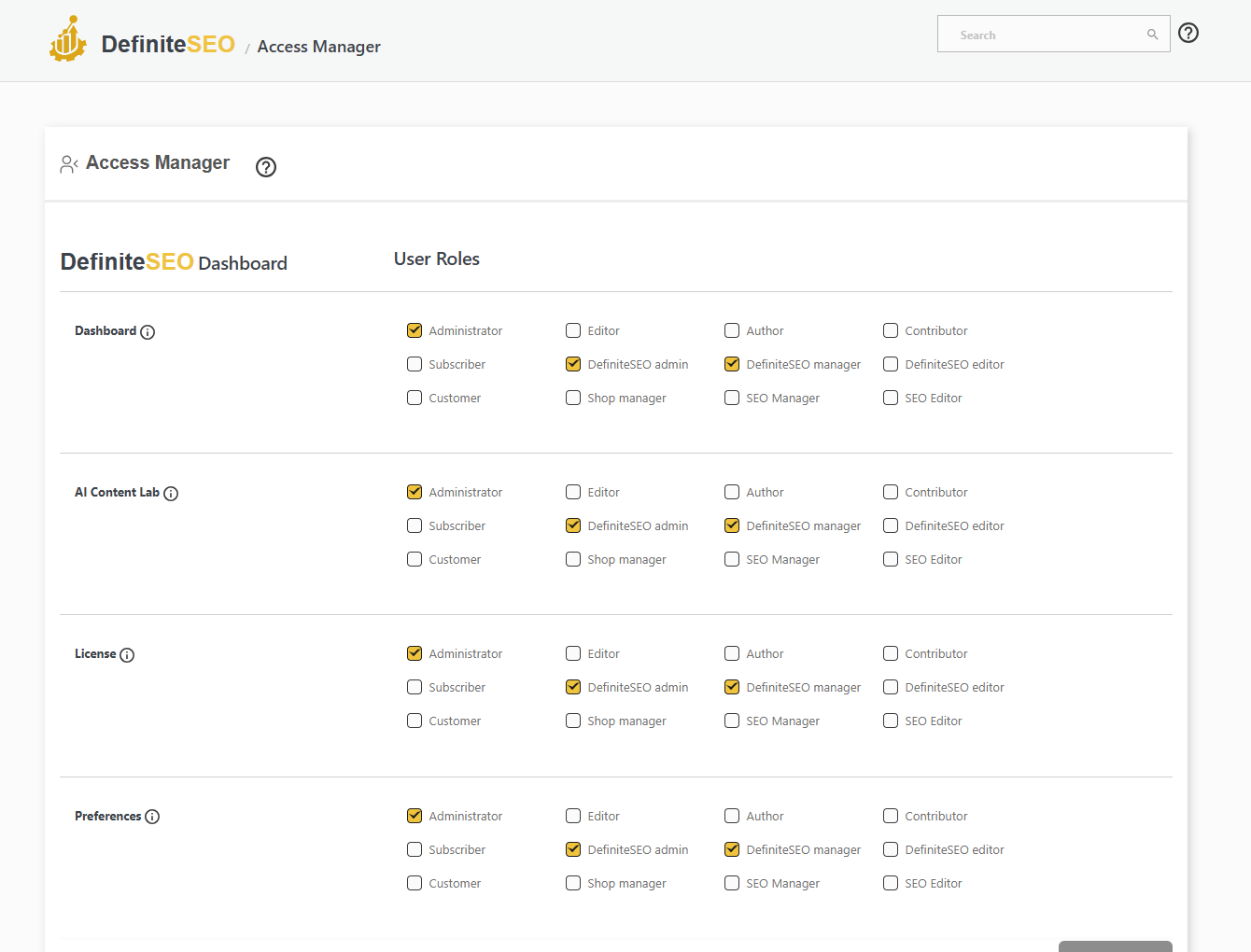Enable Subscriber role for License
Viewport: 1251px width, 952px height.
[x=415, y=687]
